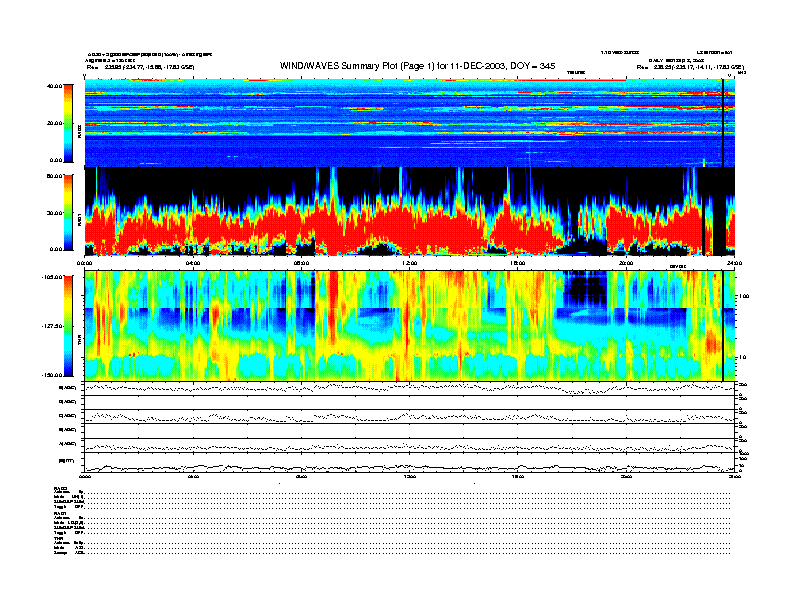Viewport: 792px width, 612px height.
Task: Click the 24:00 tick label under RAD1 panel
Action: point(734,263)
